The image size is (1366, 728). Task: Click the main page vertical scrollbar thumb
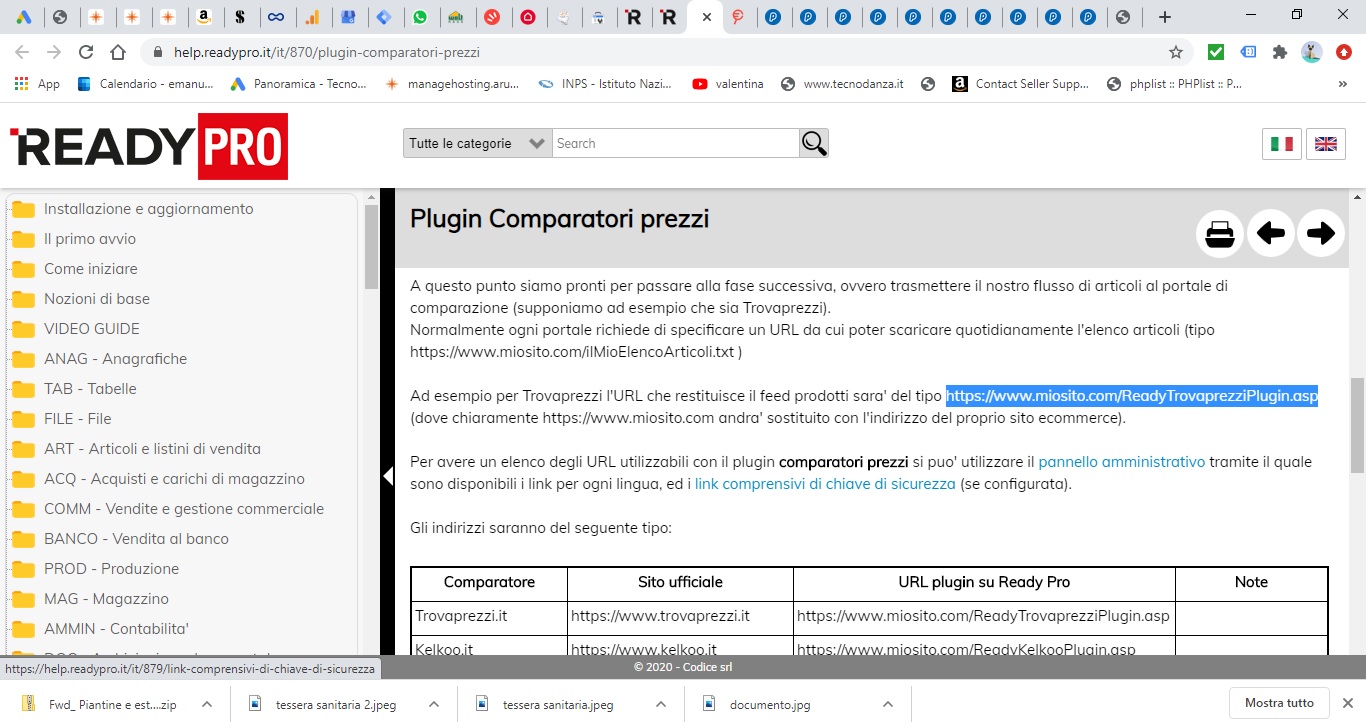click(x=1357, y=425)
